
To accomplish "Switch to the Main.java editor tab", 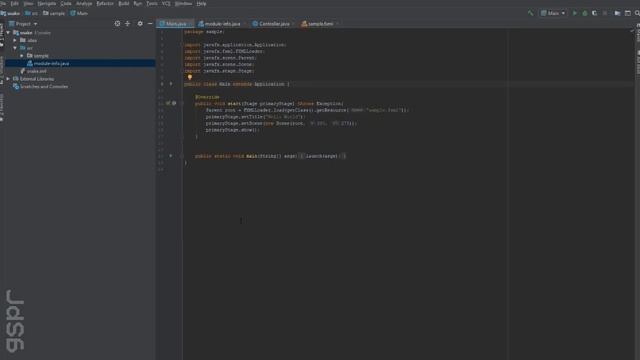I will 174,24.
